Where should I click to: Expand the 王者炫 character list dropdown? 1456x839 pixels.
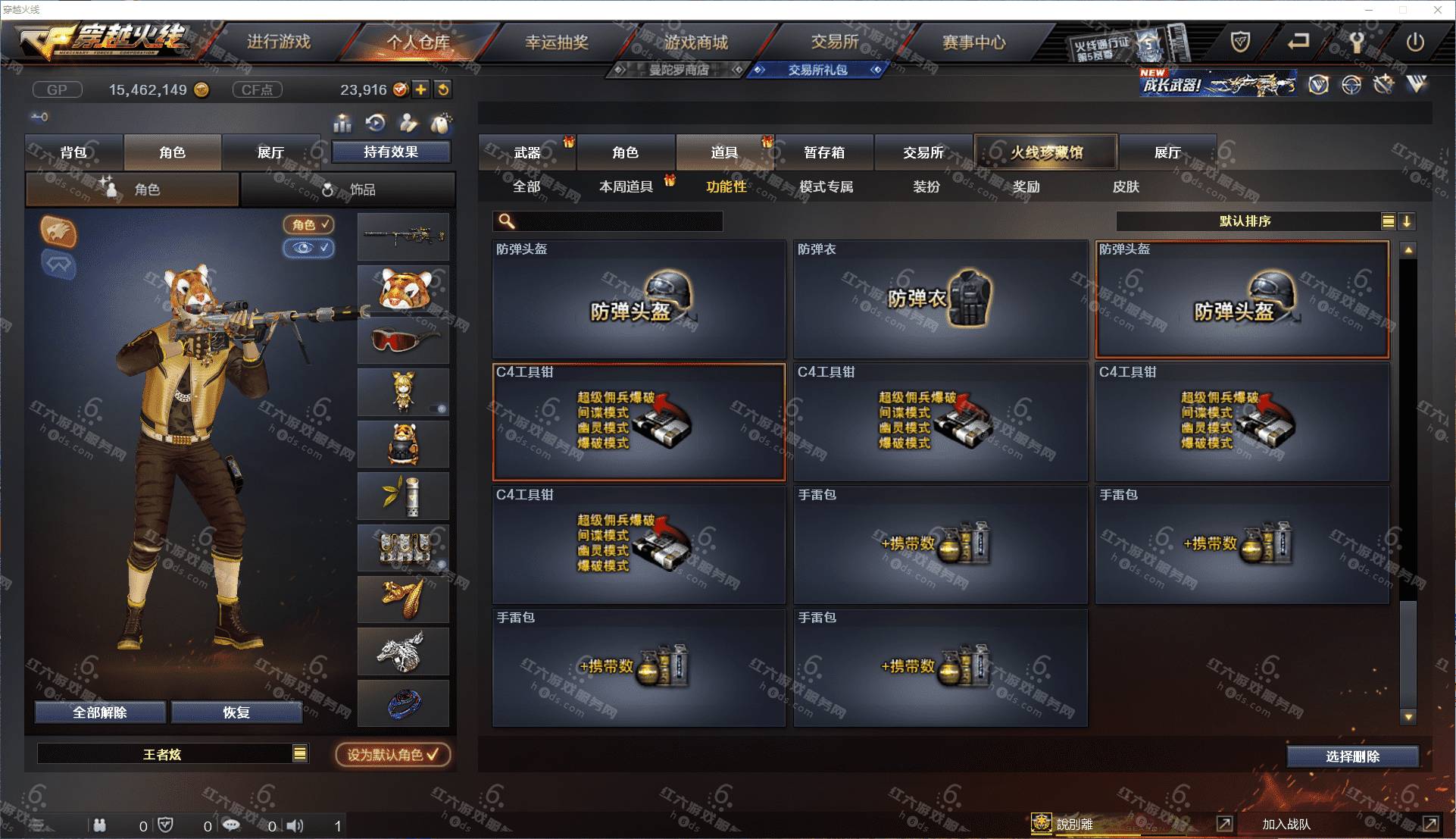300,753
